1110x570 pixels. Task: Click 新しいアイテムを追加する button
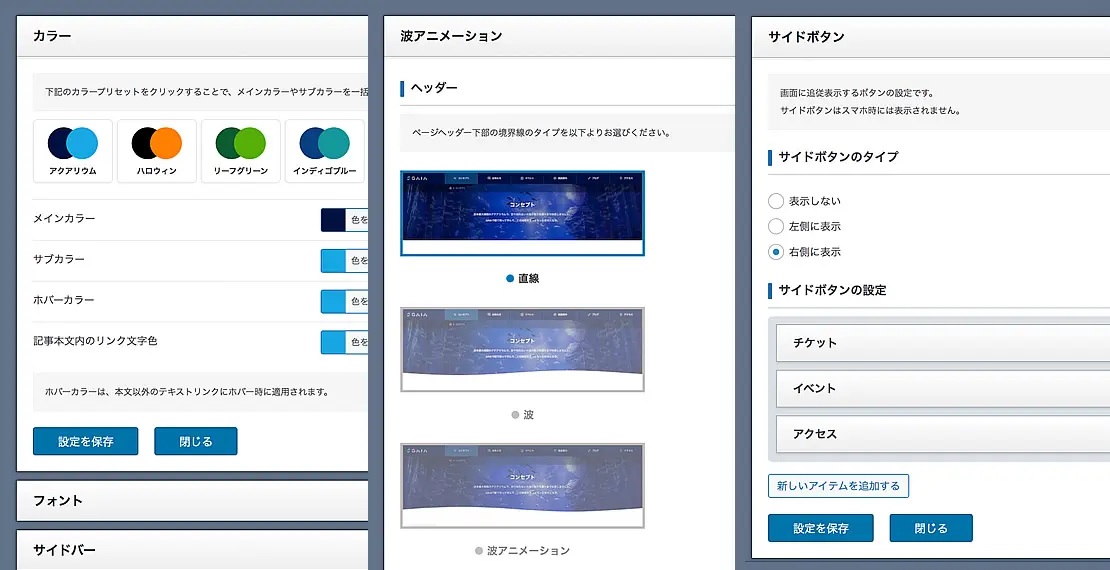838,486
